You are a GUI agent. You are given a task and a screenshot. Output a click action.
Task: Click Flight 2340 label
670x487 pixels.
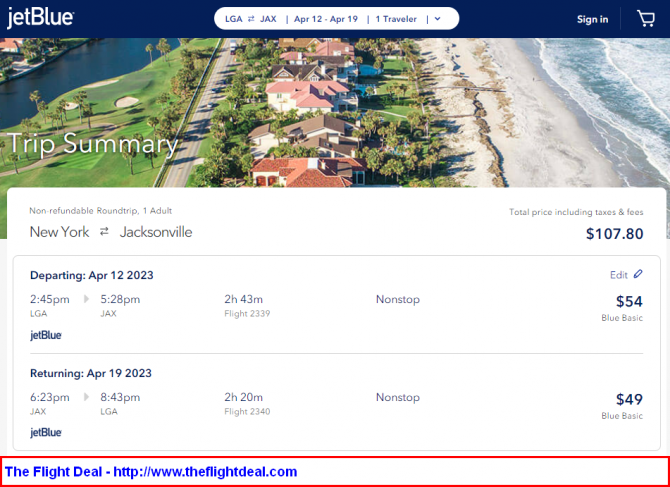pos(247,412)
